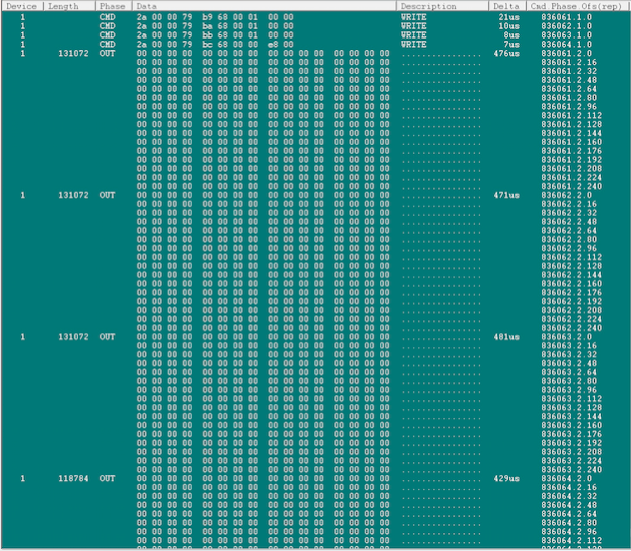The height and width of the screenshot is (551, 631).
Task: Click the offset 836064.2.32
Action: click(569, 496)
